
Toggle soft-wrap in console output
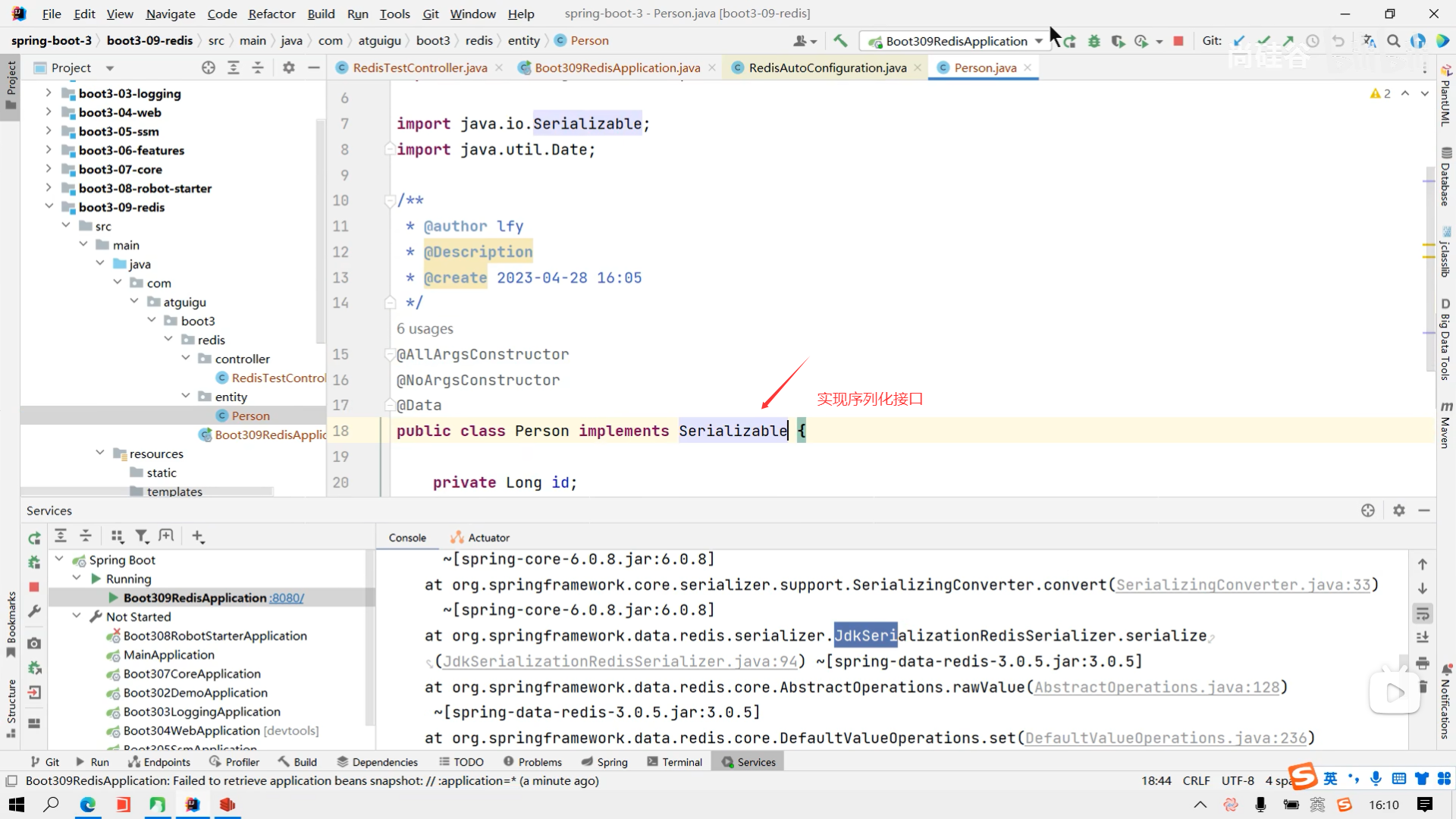point(1422,613)
